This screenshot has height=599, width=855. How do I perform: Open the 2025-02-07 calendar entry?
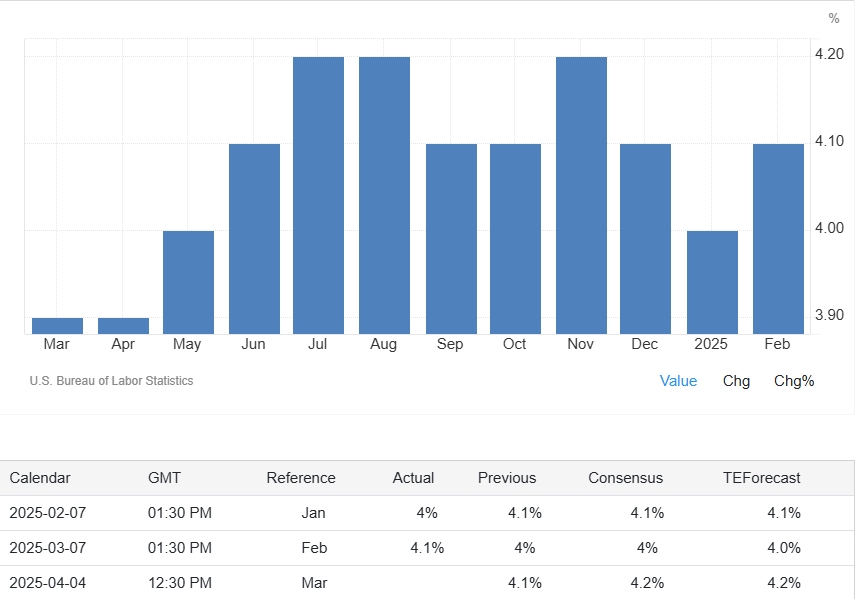pyautogui.click(x=48, y=513)
